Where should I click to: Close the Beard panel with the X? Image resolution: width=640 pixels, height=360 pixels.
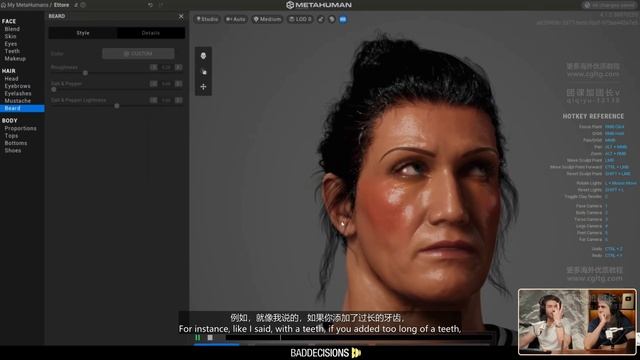tap(181, 16)
